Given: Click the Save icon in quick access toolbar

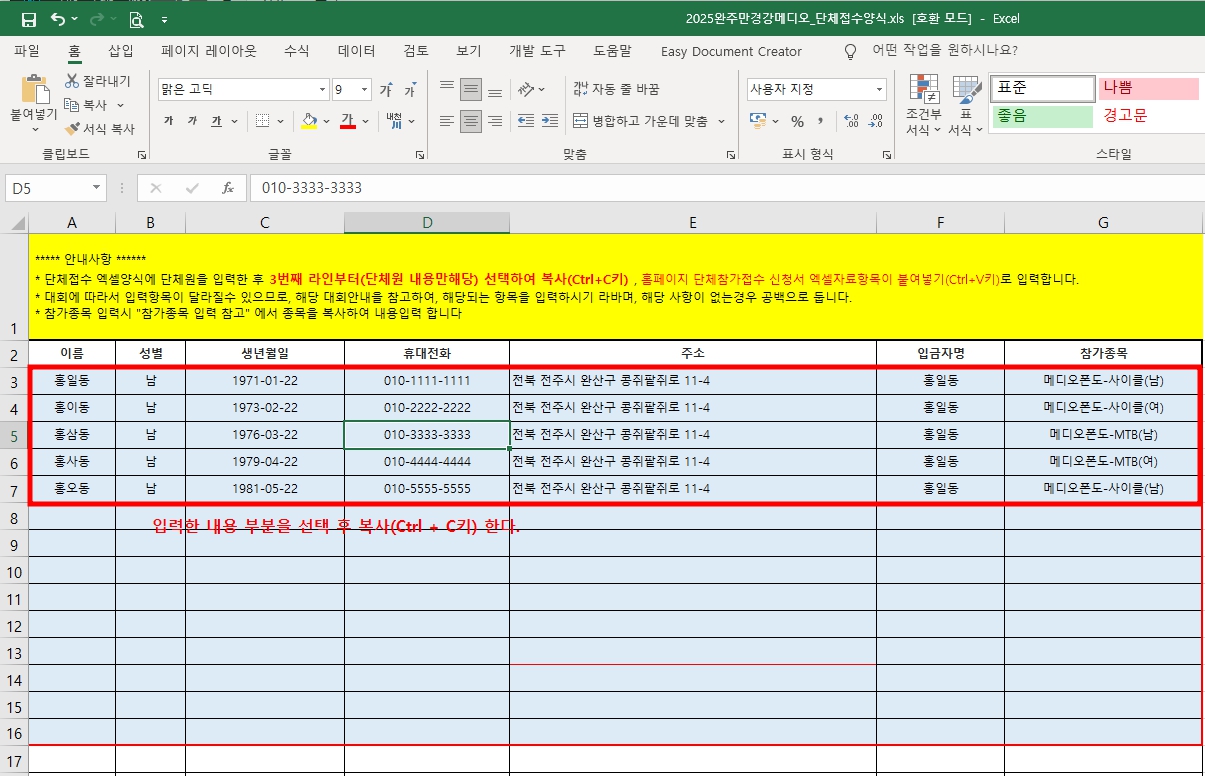Looking at the screenshot, I should point(29,20).
